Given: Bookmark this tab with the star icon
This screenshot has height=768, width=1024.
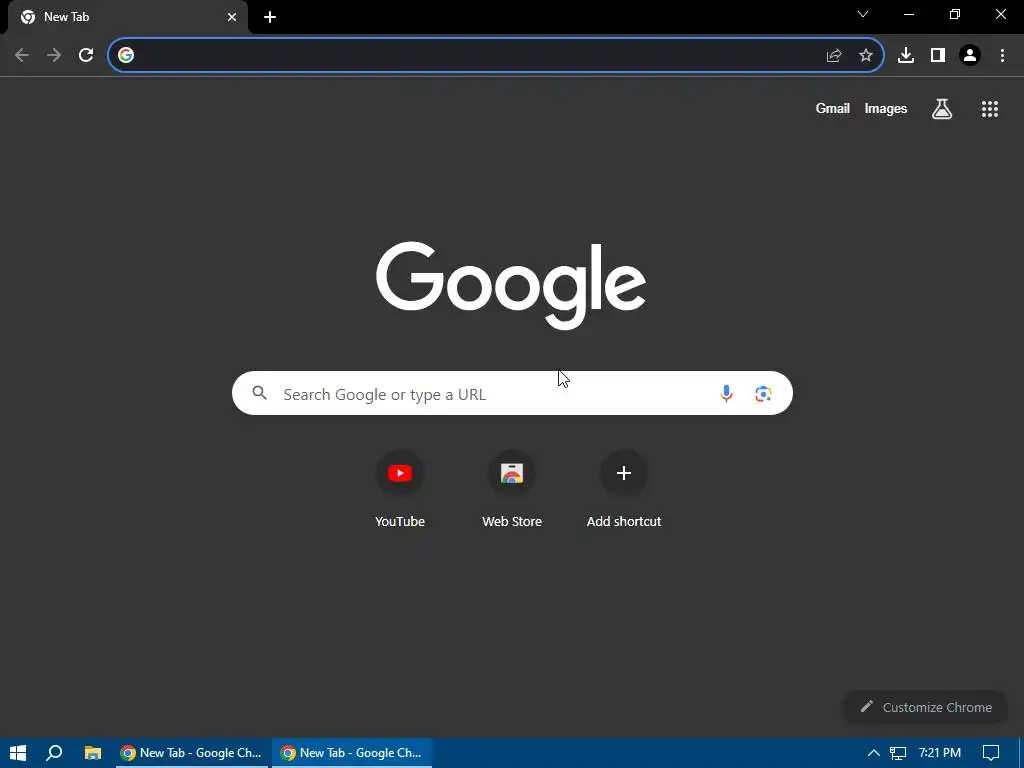Looking at the screenshot, I should [865, 56].
